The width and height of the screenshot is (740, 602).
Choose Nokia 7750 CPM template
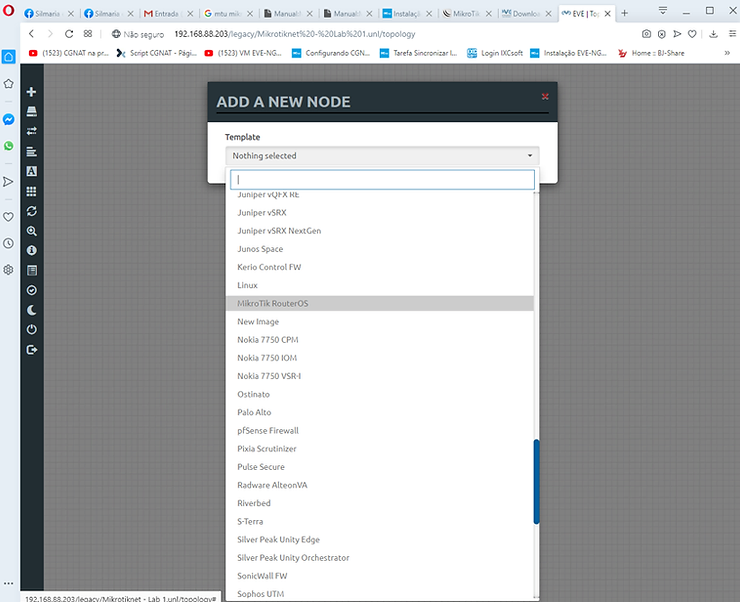(x=380, y=340)
